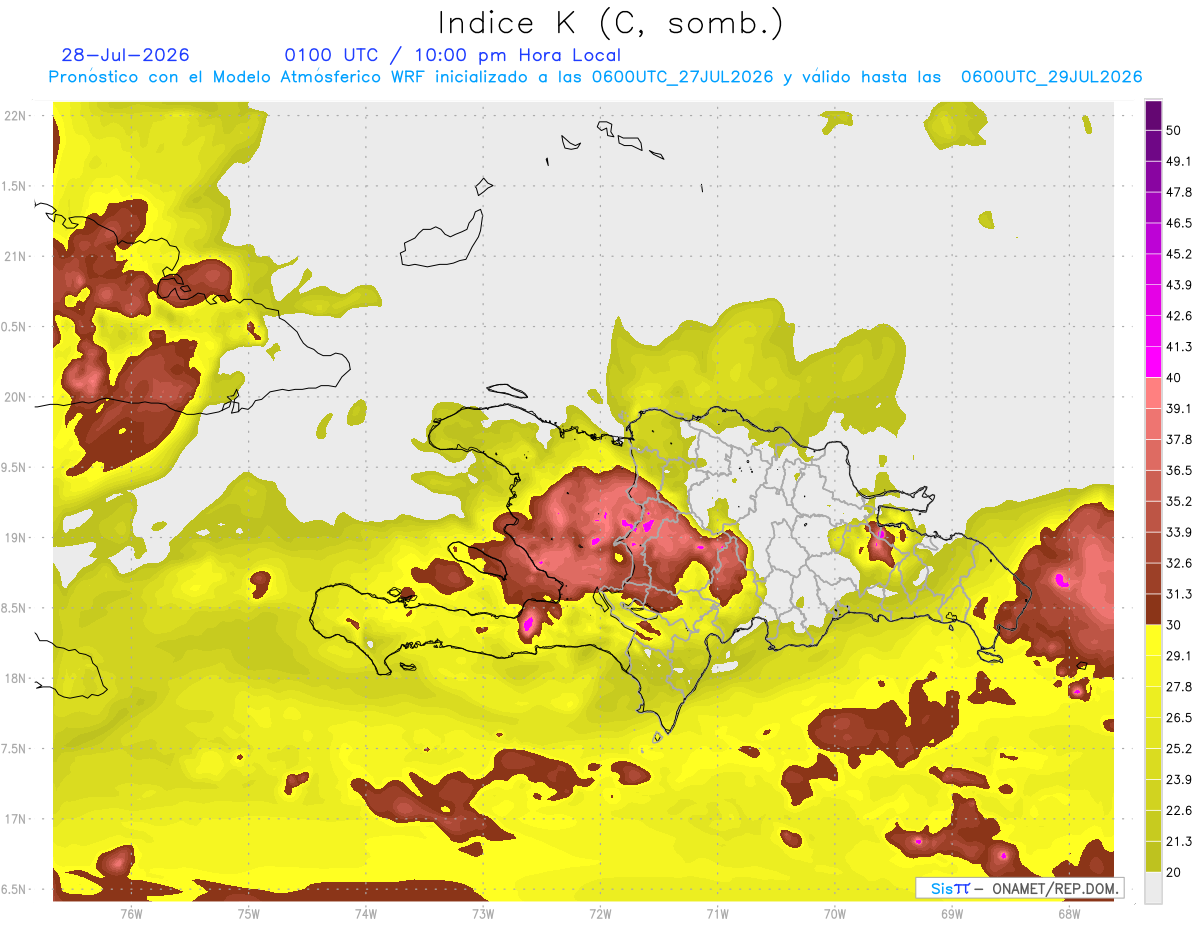This screenshot has height=927, width=1200.
Task: Click the dark brown swatch between 30 and 31.3
Action: pyautogui.click(x=1154, y=610)
